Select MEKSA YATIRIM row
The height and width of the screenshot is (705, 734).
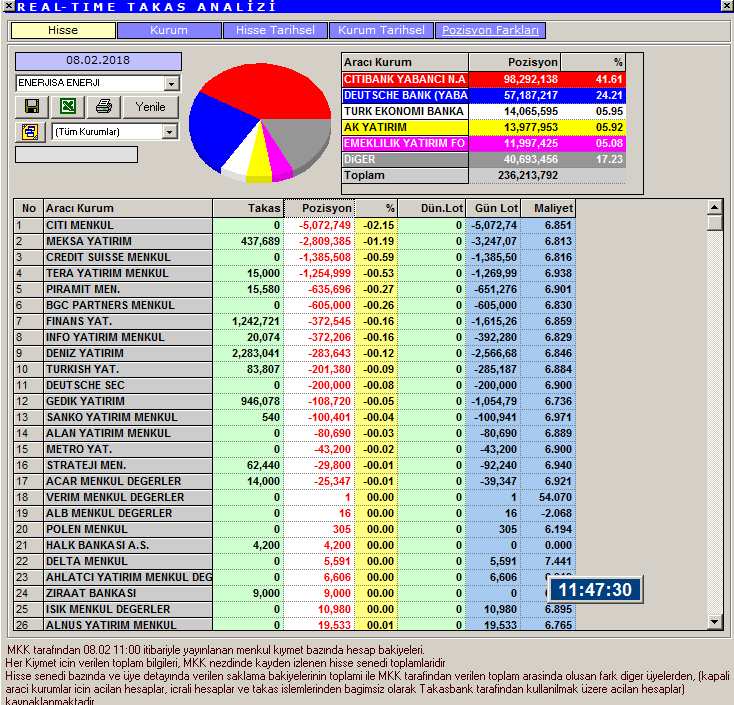click(295, 241)
